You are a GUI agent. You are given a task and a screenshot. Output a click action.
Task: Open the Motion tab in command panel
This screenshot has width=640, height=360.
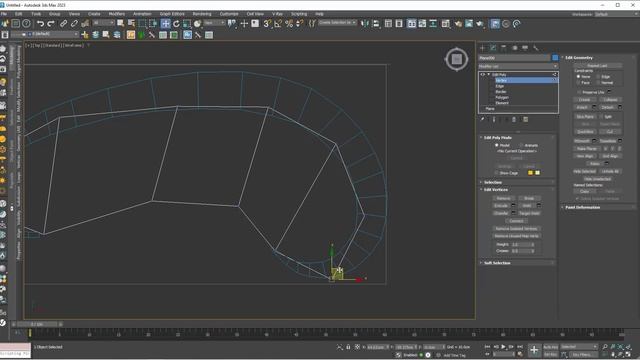pyautogui.click(x=515, y=48)
